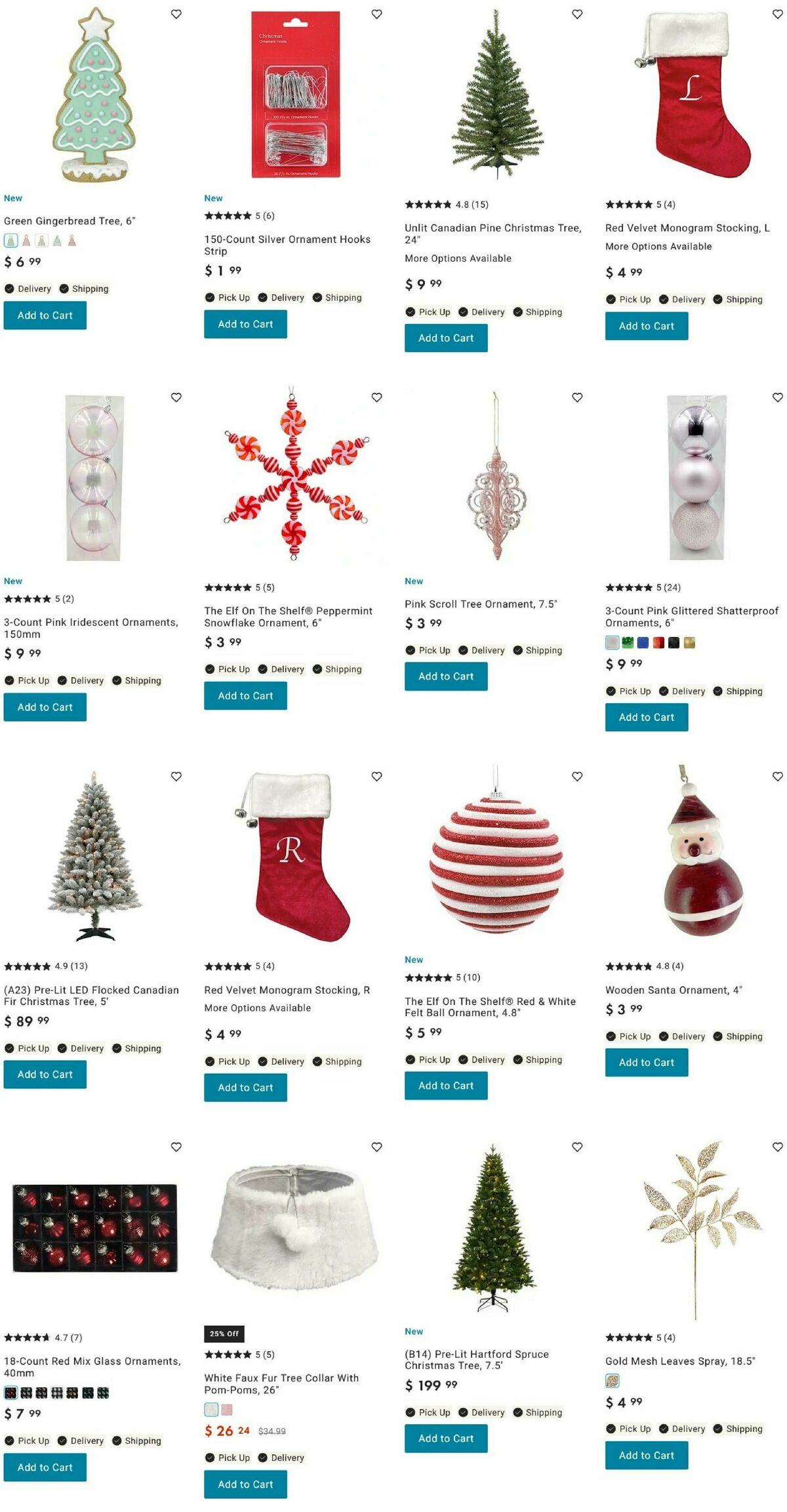The image size is (787, 1512).
Task: Add Pink Scroll Tree Ornament to cart
Action: (x=446, y=676)
